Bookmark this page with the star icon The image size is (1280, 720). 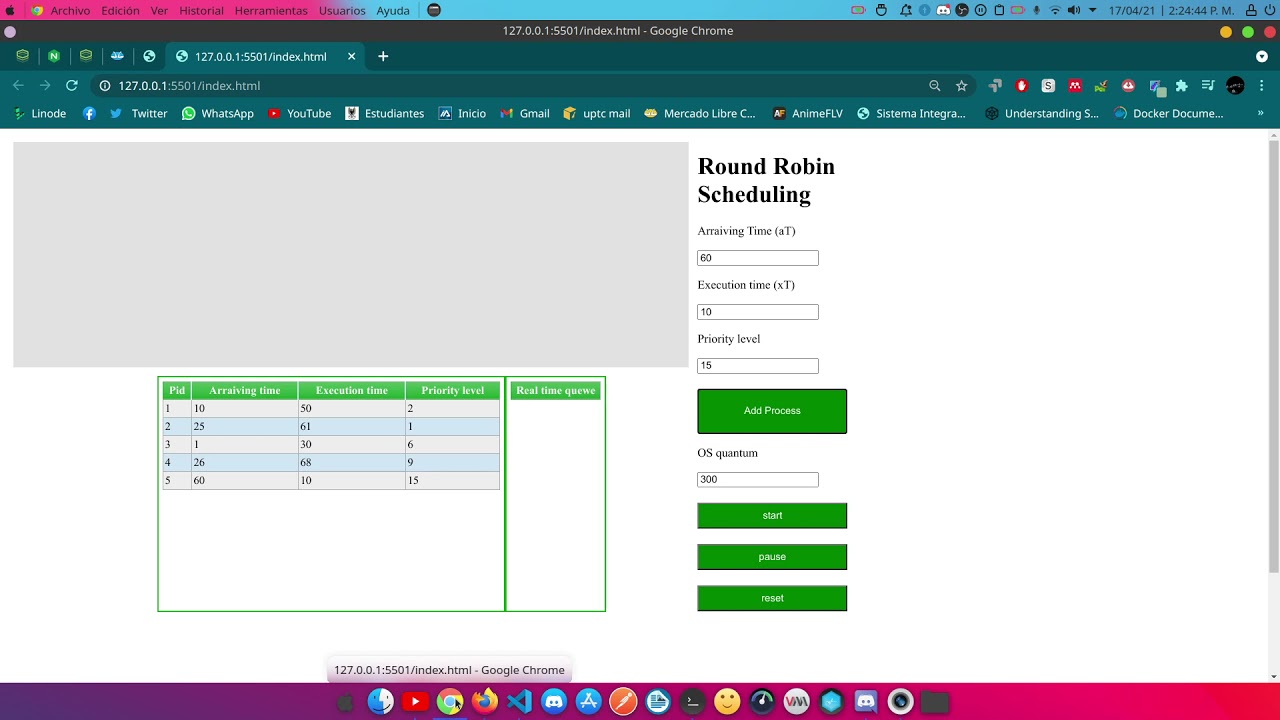pos(962,86)
